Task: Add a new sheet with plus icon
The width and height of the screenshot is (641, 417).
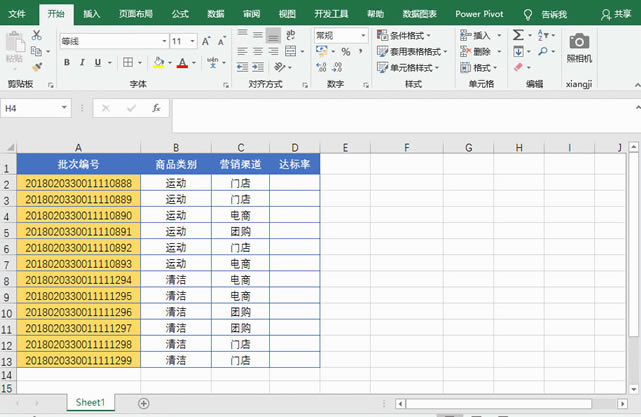Action: 143,403
